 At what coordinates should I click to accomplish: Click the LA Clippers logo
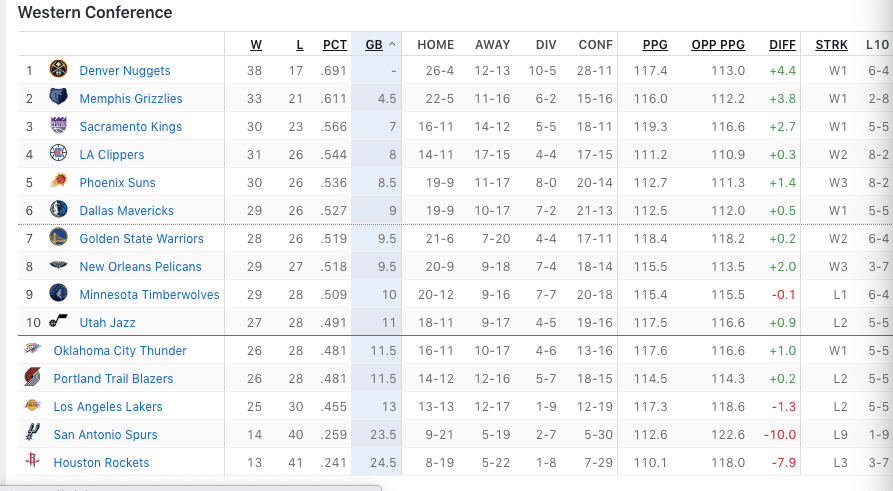[x=59, y=153]
